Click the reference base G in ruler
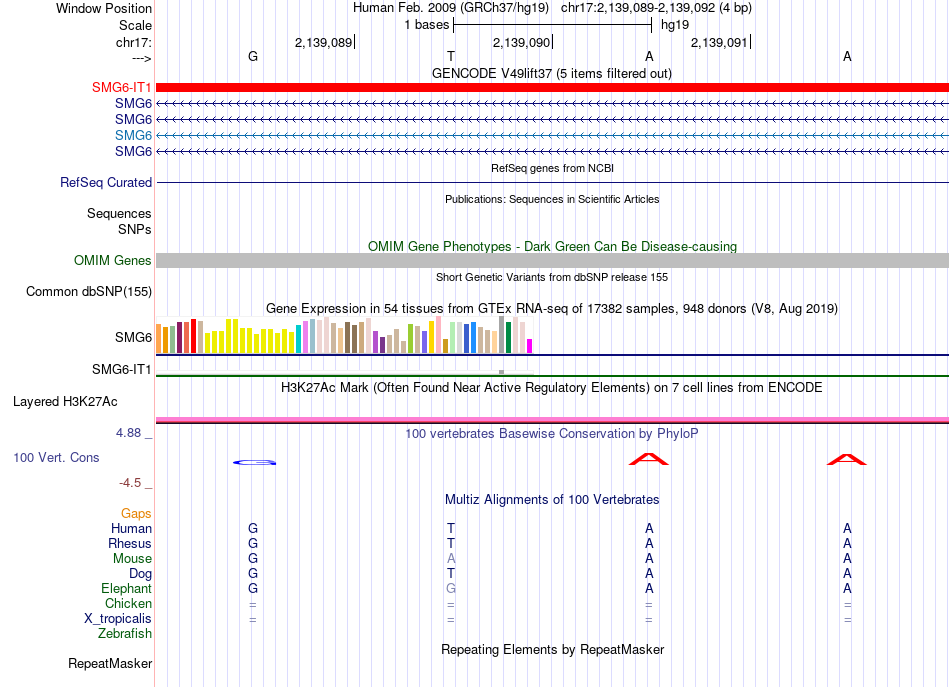 (x=253, y=56)
